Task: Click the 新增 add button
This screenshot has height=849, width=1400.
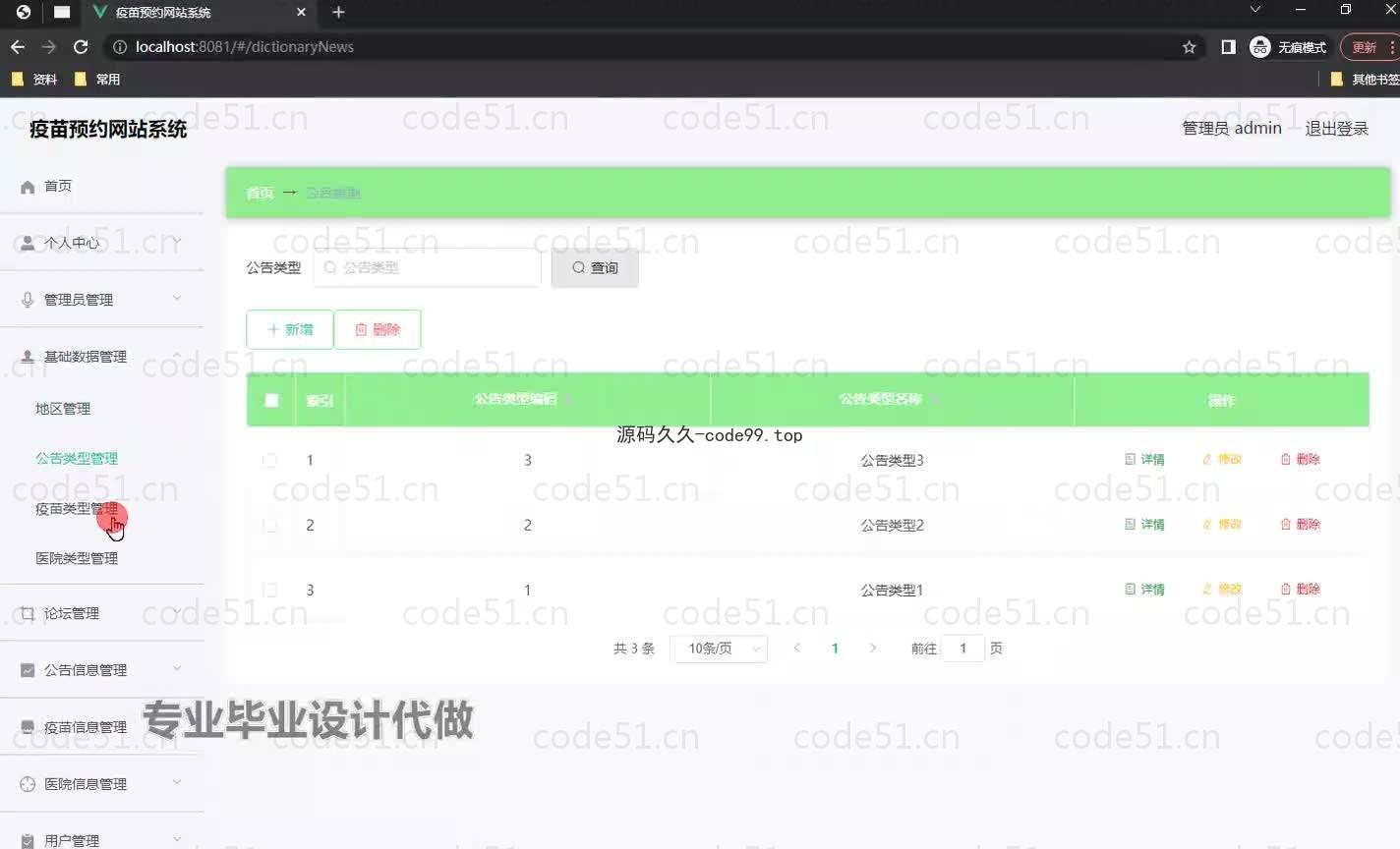Action: pos(290,329)
